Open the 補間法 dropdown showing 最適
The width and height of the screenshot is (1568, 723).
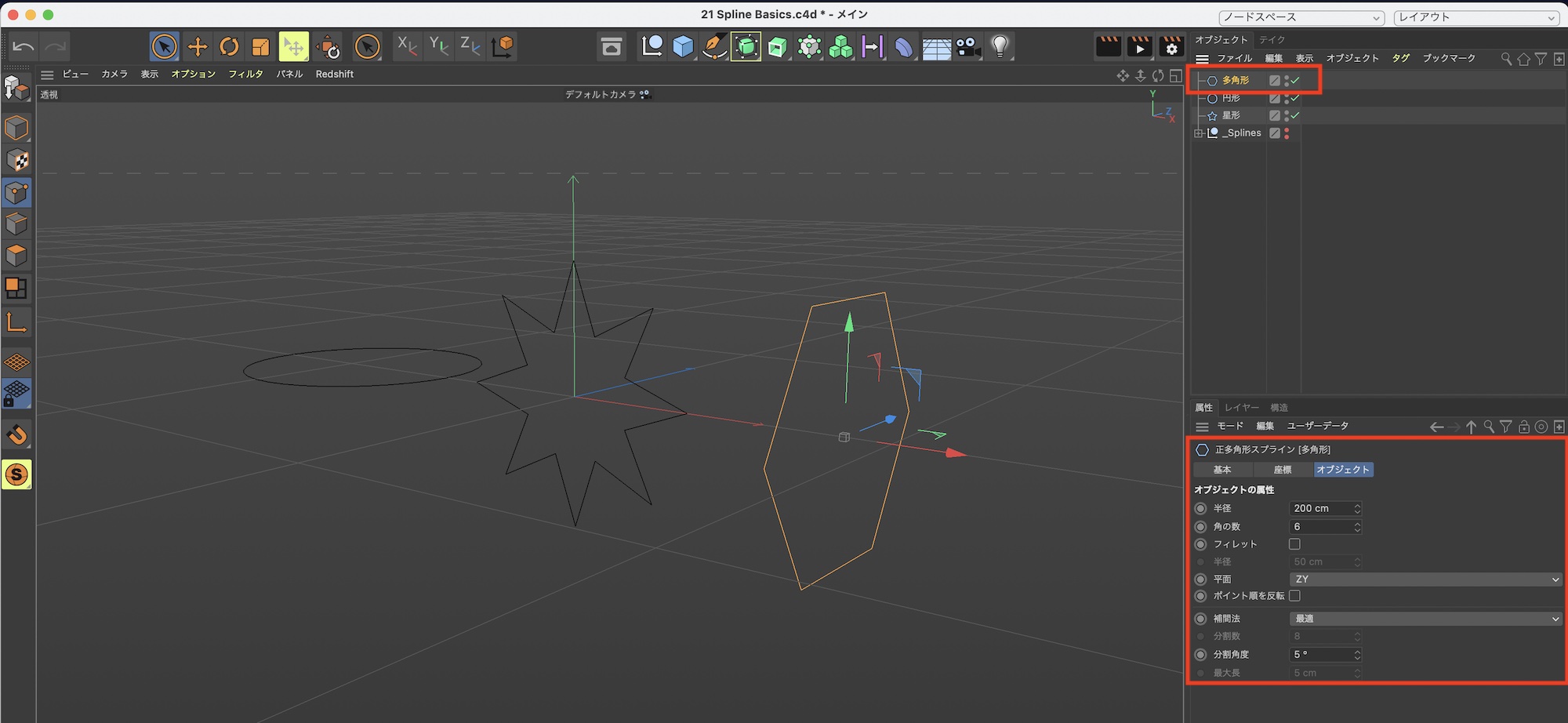coord(1426,619)
